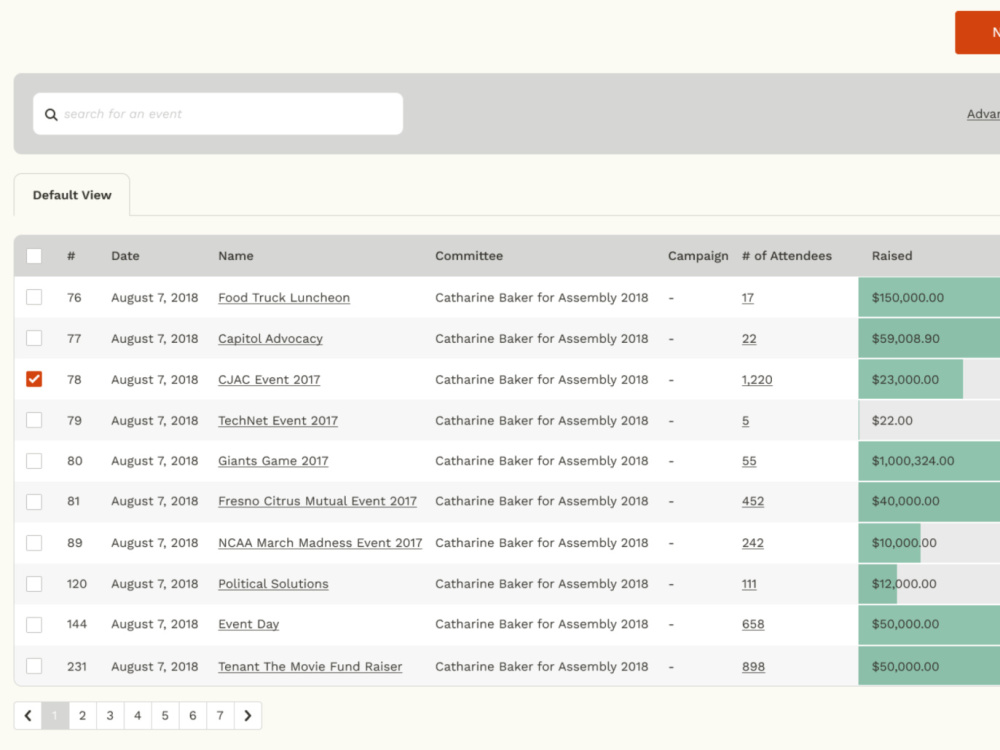Click the $150,000.00 raised cell
Image resolution: width=1000 pixels, height=750 pixels.
point(929,297)
